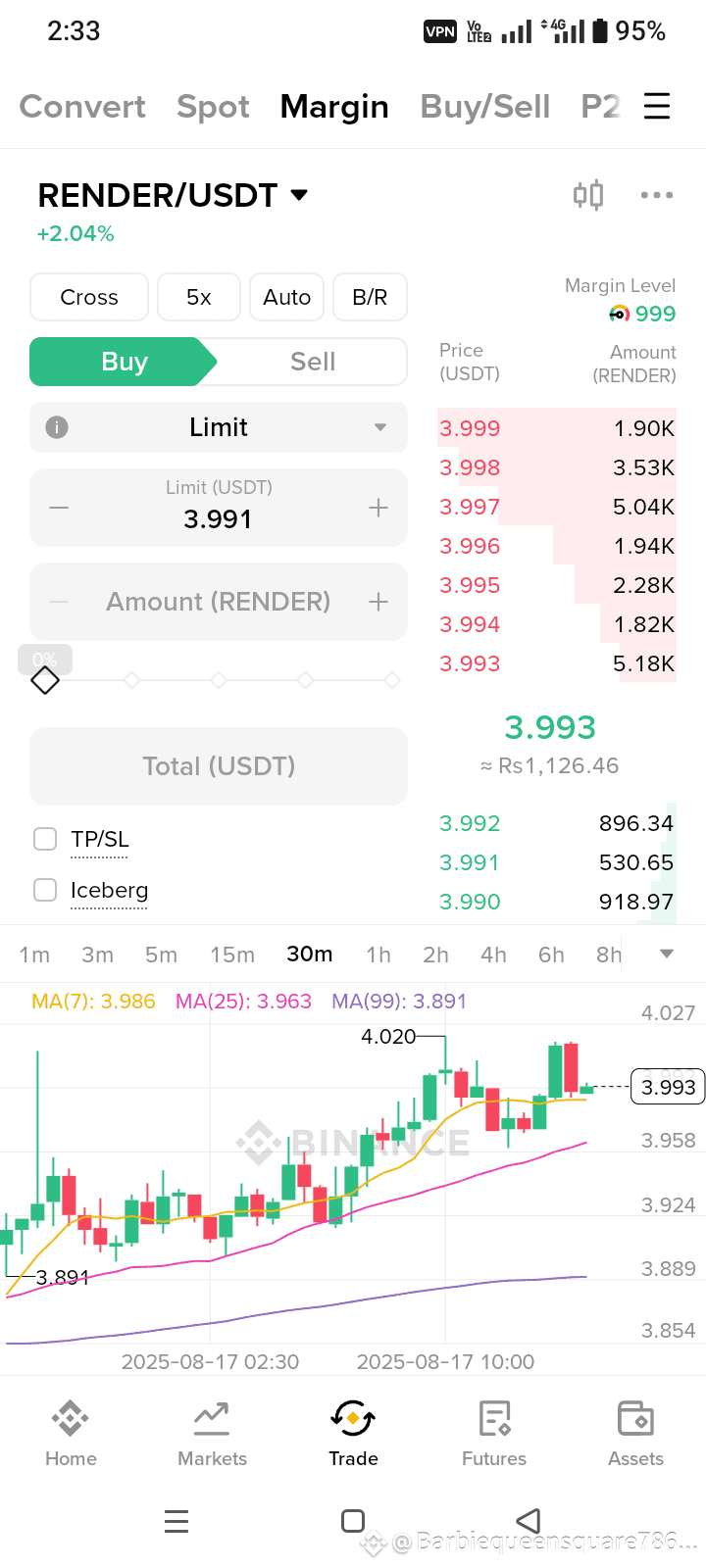Switch to the Buy side
706x1568 pixels.
124,362
